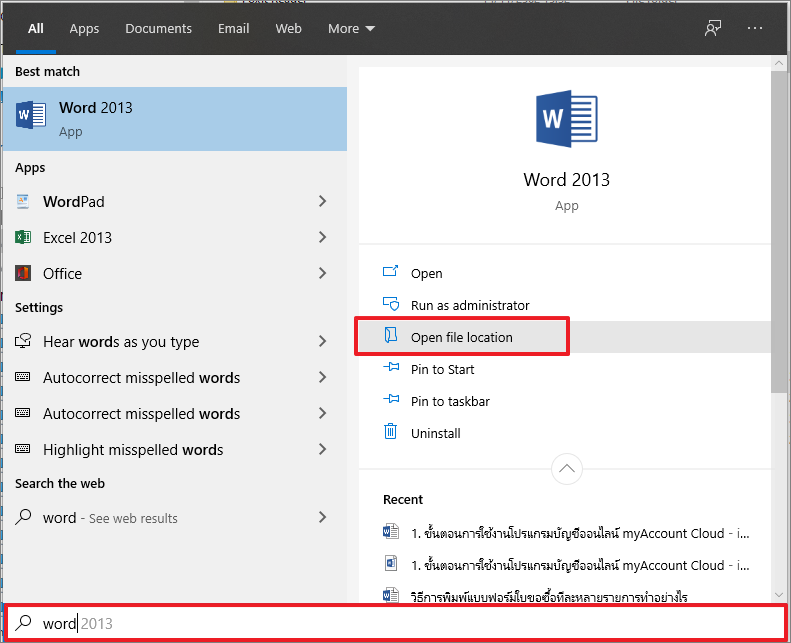This screenshot has height=643, width=791.
Task: Click the scrollbar down arrow
Action: pos(779,595)
